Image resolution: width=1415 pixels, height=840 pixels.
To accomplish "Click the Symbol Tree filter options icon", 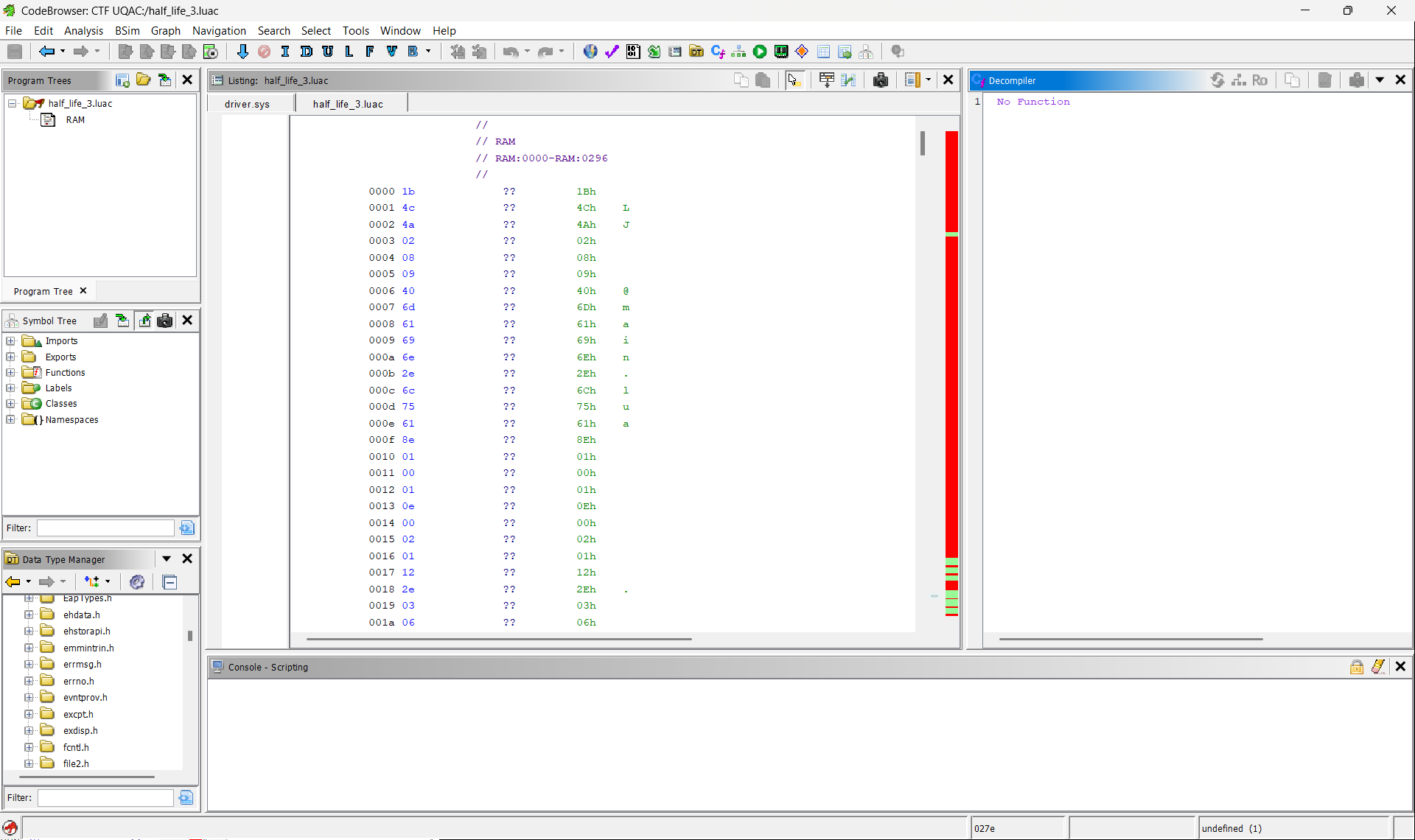I will [x=187, y=528].
